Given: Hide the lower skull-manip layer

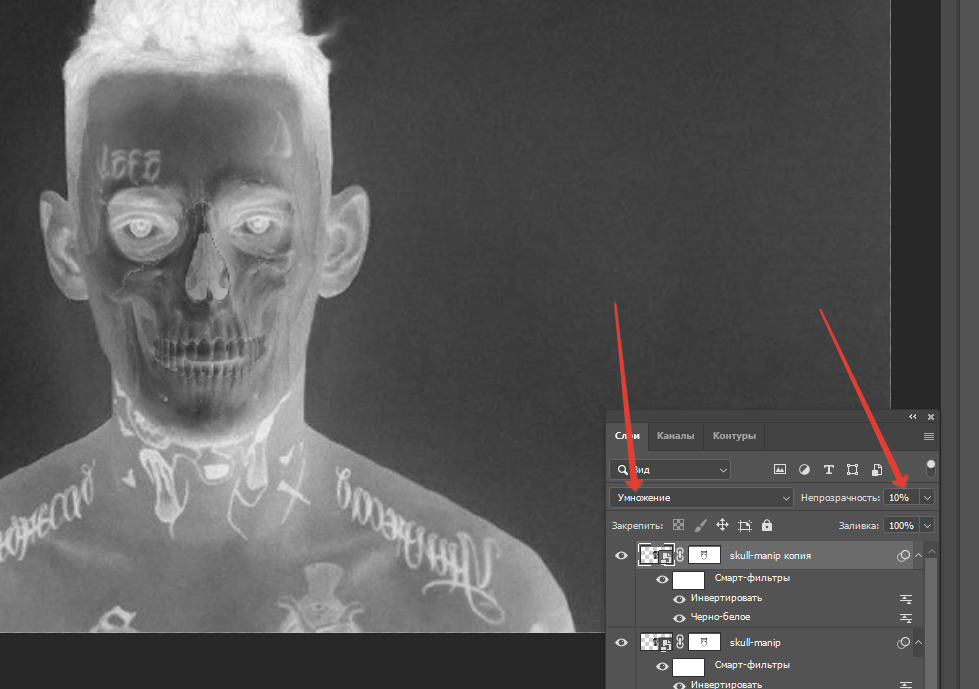Looking at the screenshot, I should pos(621,643).
